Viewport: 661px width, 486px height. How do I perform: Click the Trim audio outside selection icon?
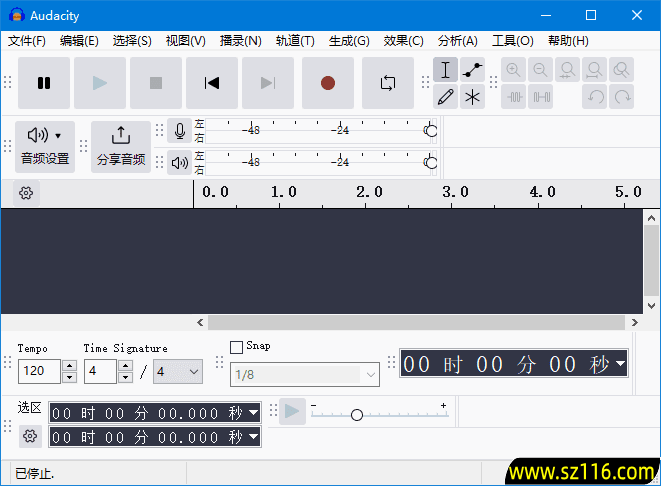(x=513, y=97)
